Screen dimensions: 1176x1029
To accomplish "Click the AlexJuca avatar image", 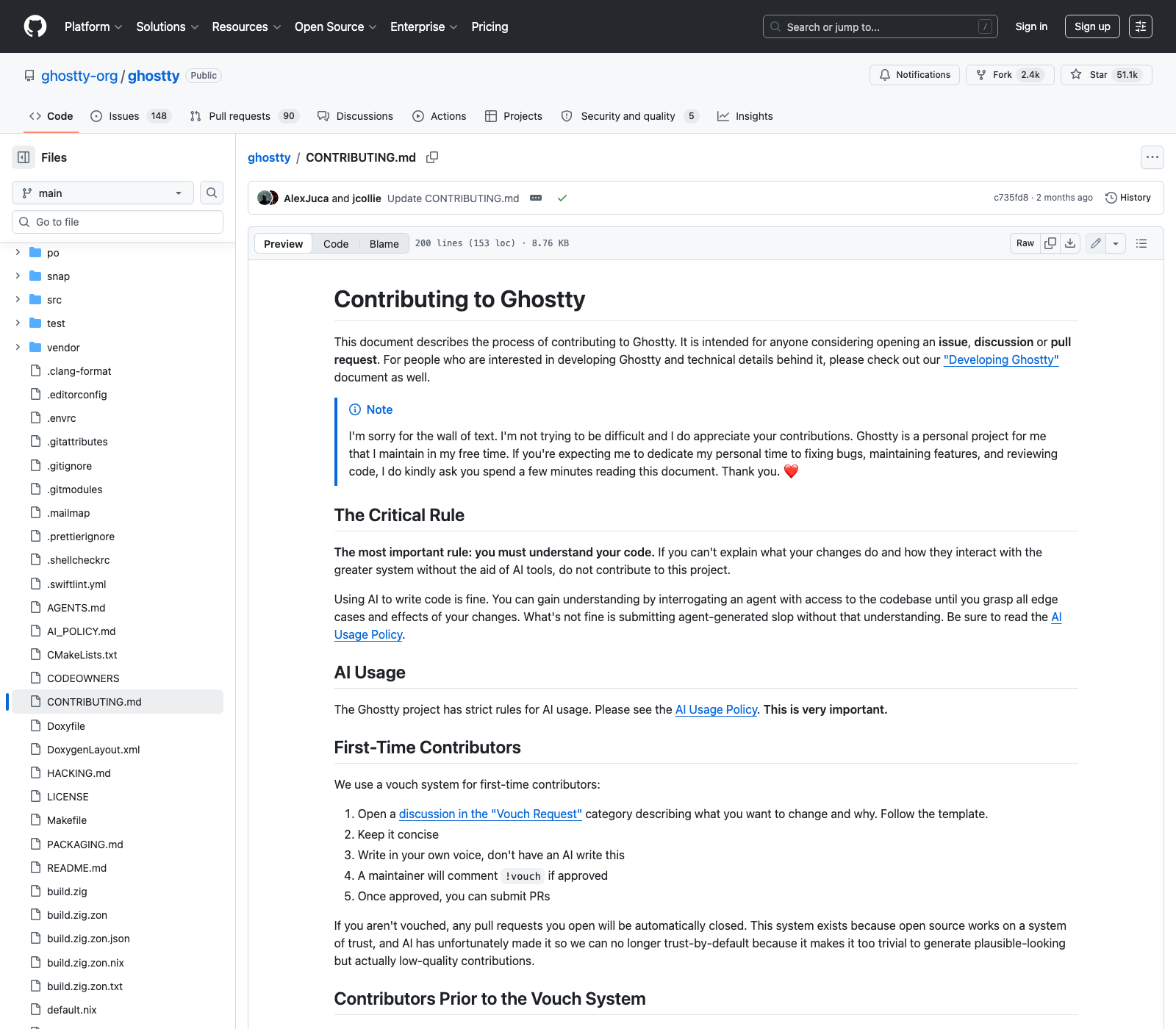I will [264, 198].
